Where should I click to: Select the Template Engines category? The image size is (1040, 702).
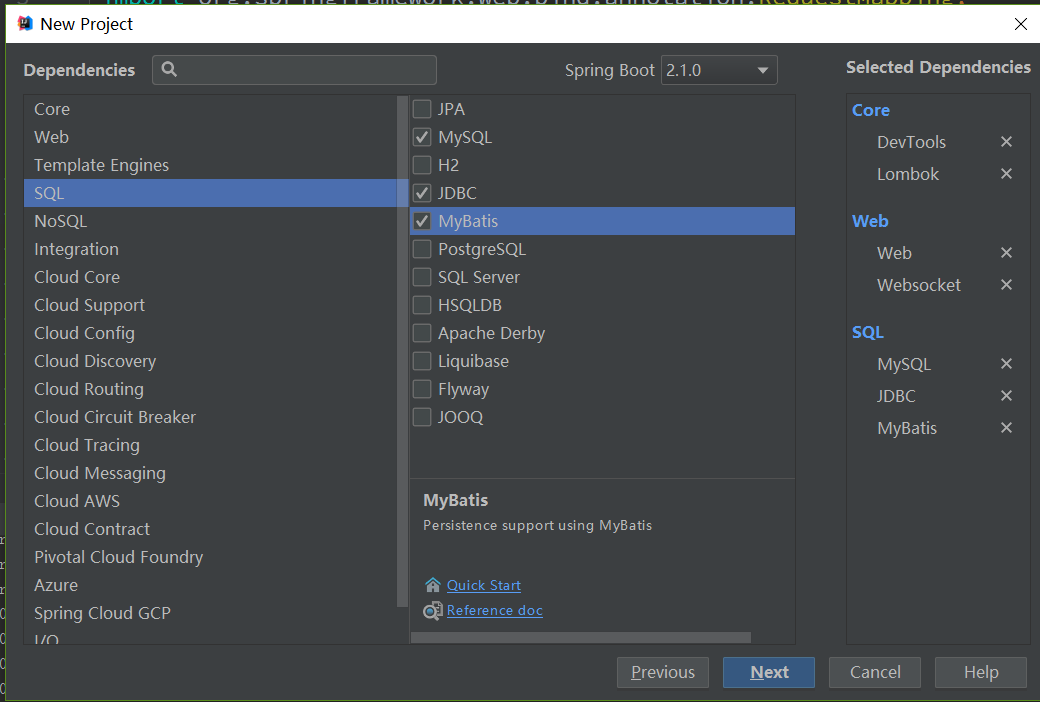tap(210, 165)
